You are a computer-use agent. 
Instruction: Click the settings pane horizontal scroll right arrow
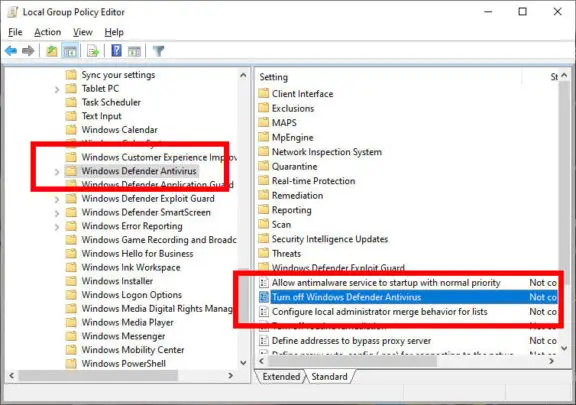[x=551, y=361]
